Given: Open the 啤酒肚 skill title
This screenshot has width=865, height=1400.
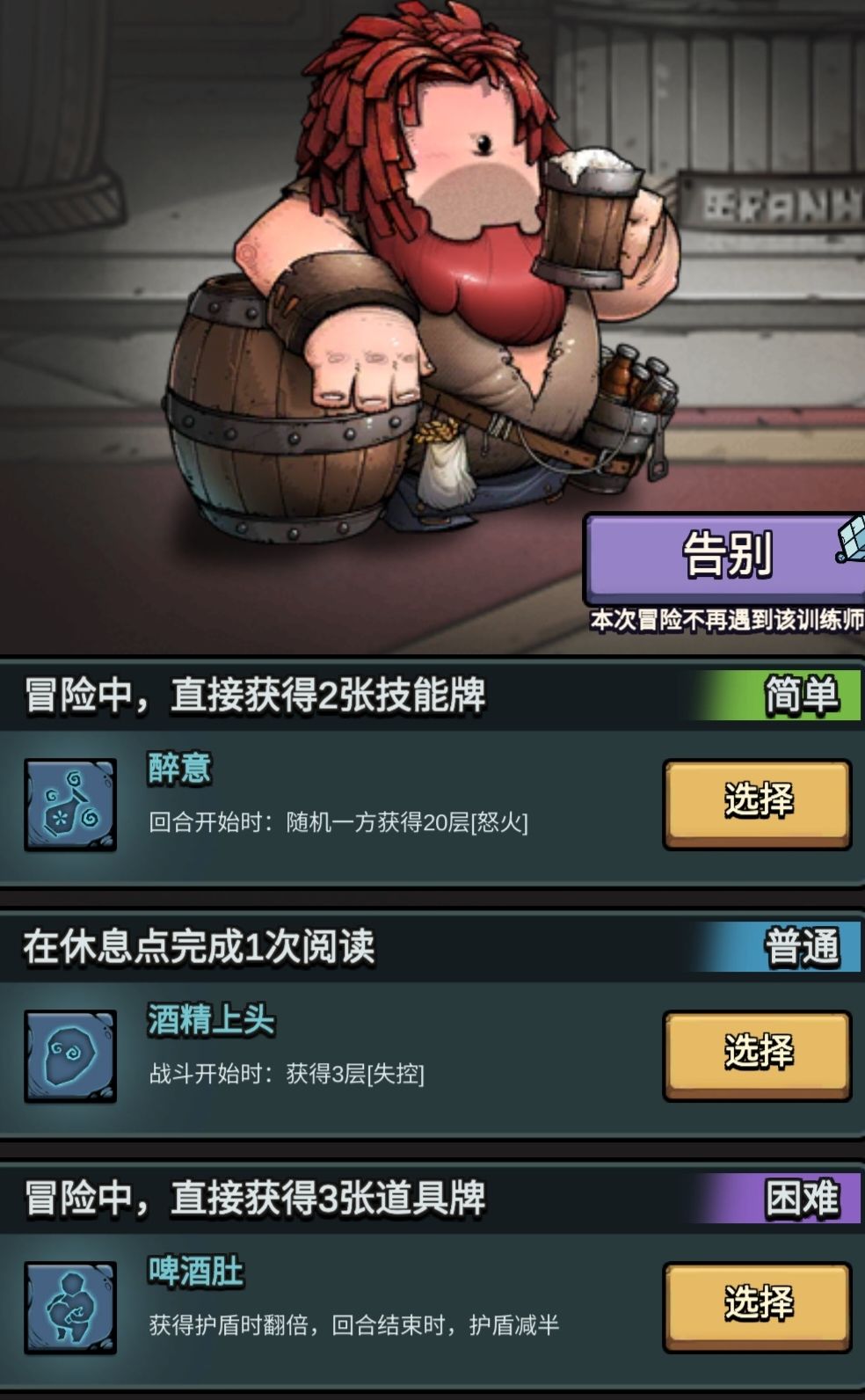Looking at the screenshot, I should pos(195,1272).
